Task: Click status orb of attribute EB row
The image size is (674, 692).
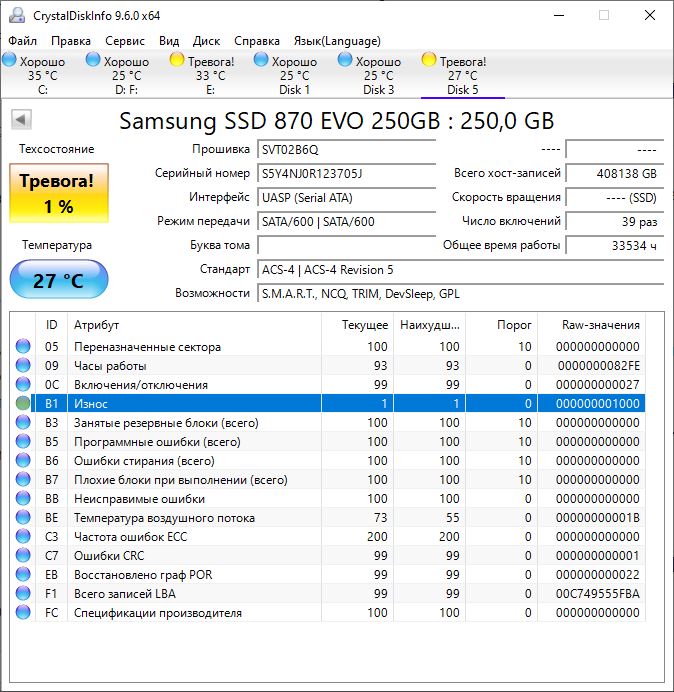Action: coord(23,574)
